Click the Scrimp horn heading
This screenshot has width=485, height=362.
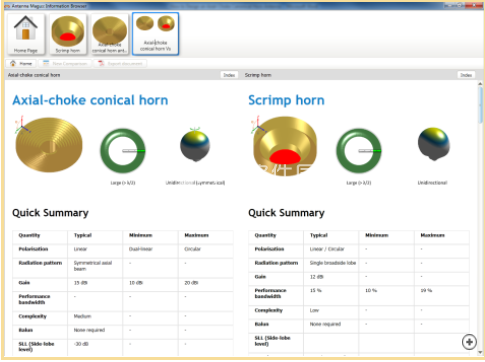coord(286,100)
